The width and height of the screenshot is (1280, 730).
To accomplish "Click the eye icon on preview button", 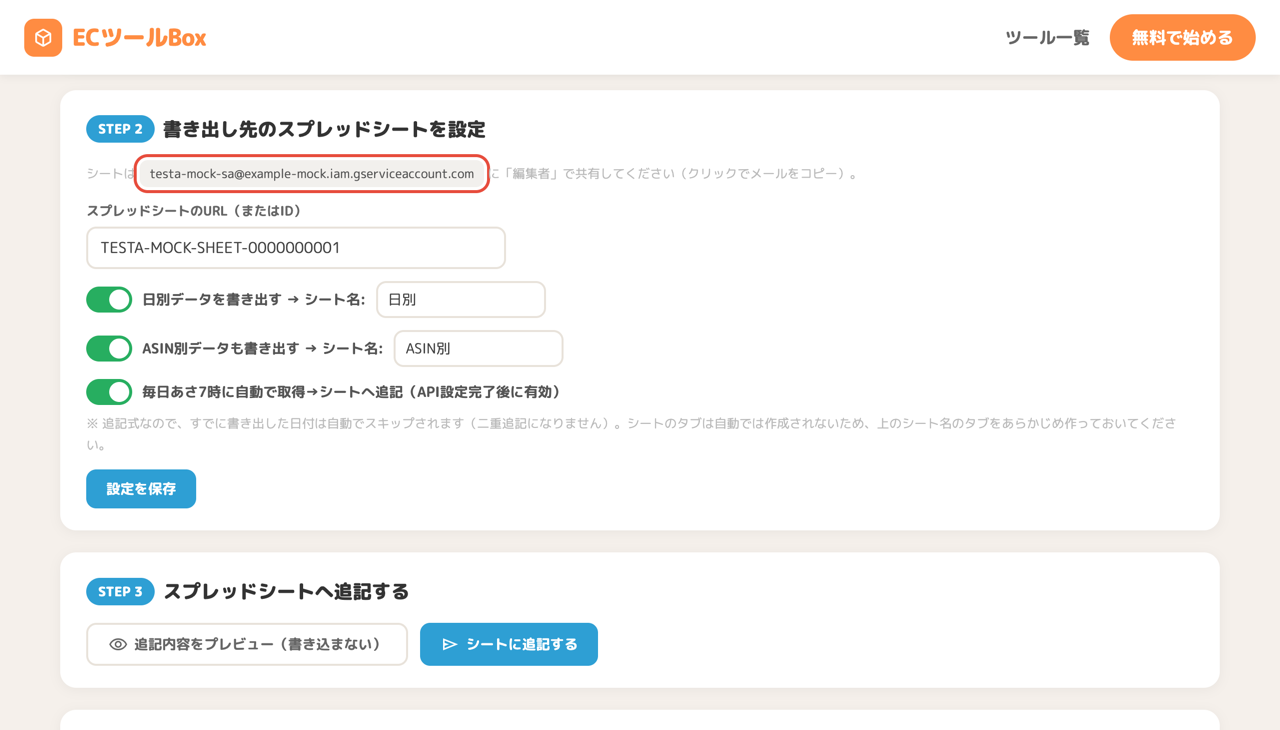I will click(118, 645).
